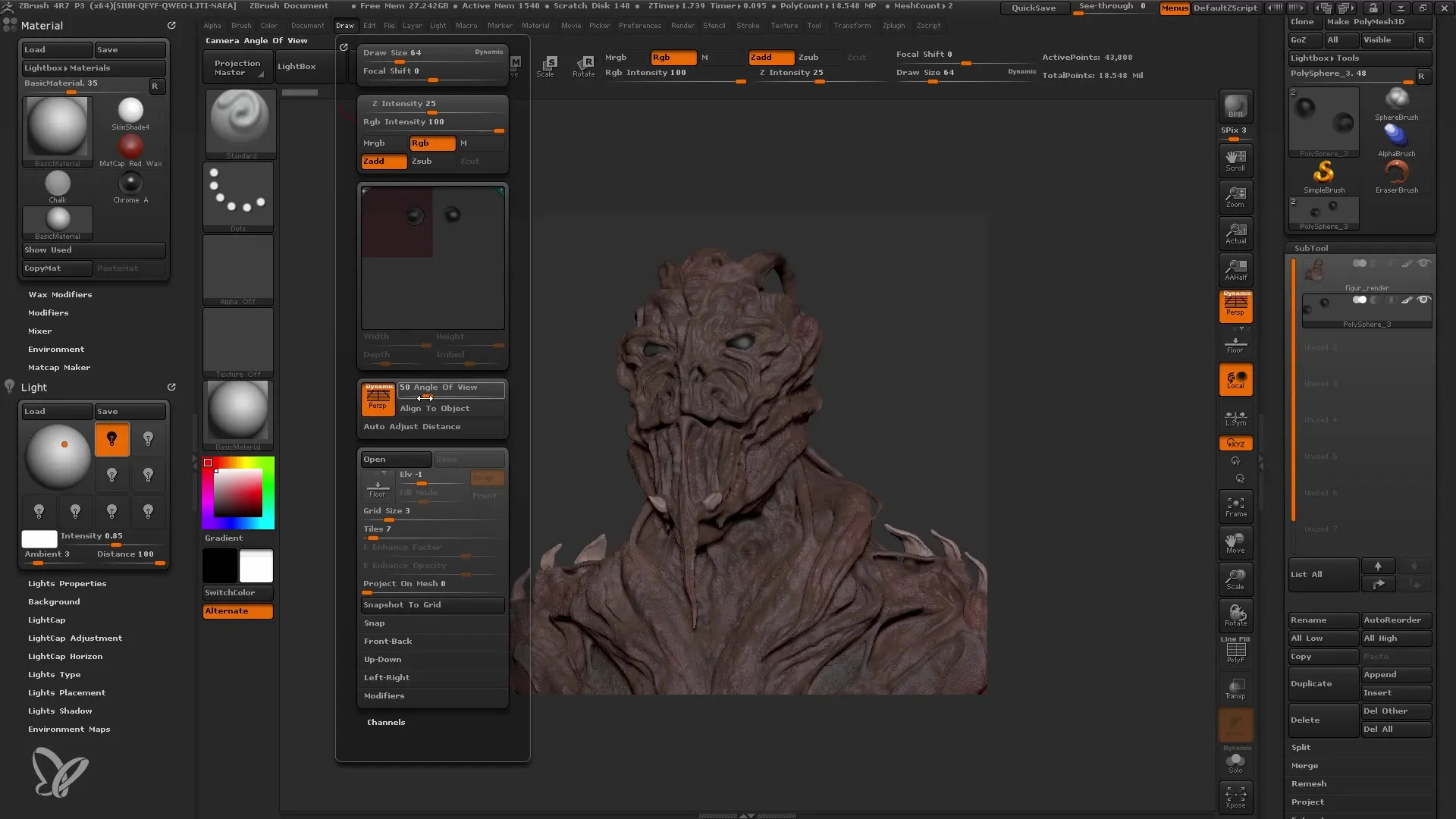Open the Render menu
The image size is (1456, 819).
682,25
